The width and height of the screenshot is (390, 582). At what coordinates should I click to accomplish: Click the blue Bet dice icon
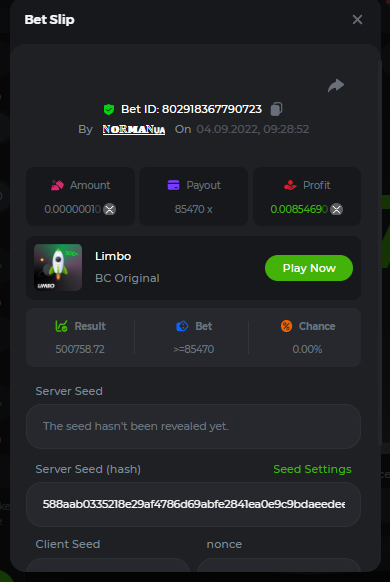click(182, 326)
